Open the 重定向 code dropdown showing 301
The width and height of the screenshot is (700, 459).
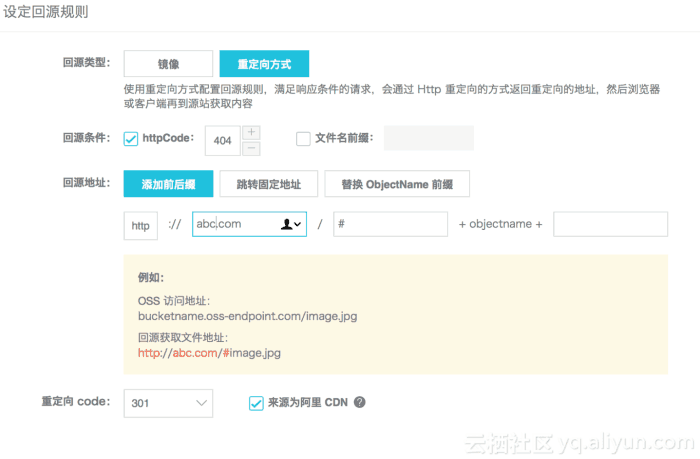point(168,403)
